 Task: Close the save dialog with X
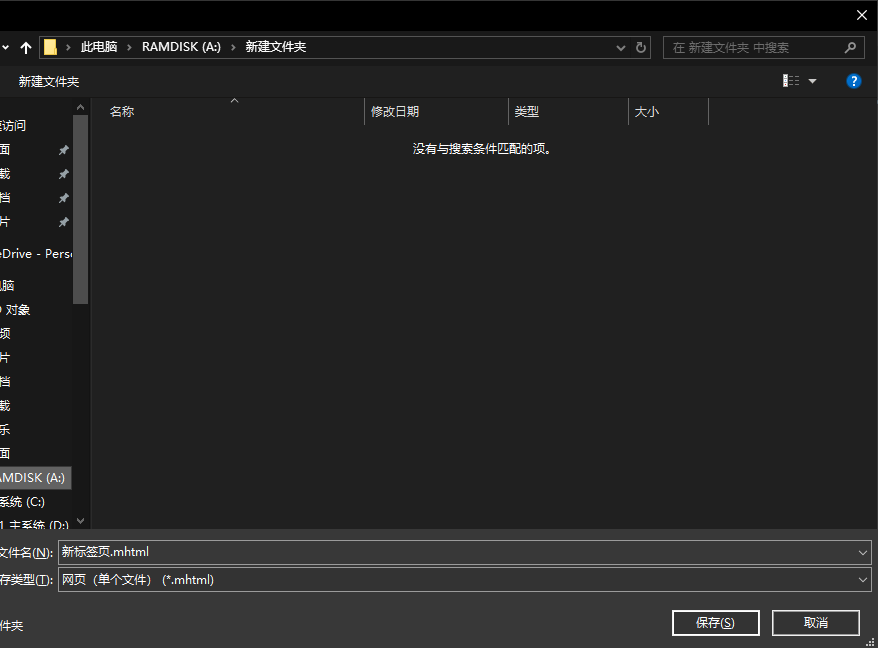(x=861, y=14)
